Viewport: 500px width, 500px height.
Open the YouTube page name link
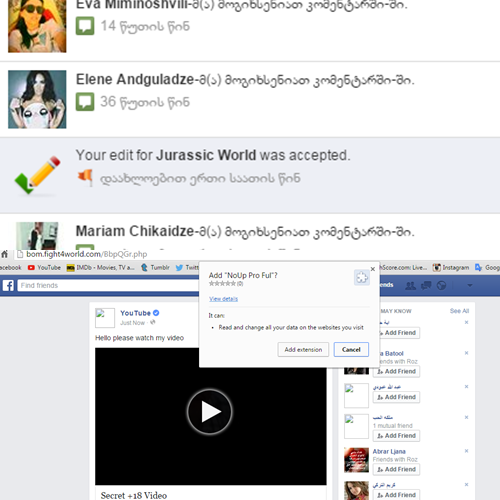pyautogui.click(x=135, y=313)
